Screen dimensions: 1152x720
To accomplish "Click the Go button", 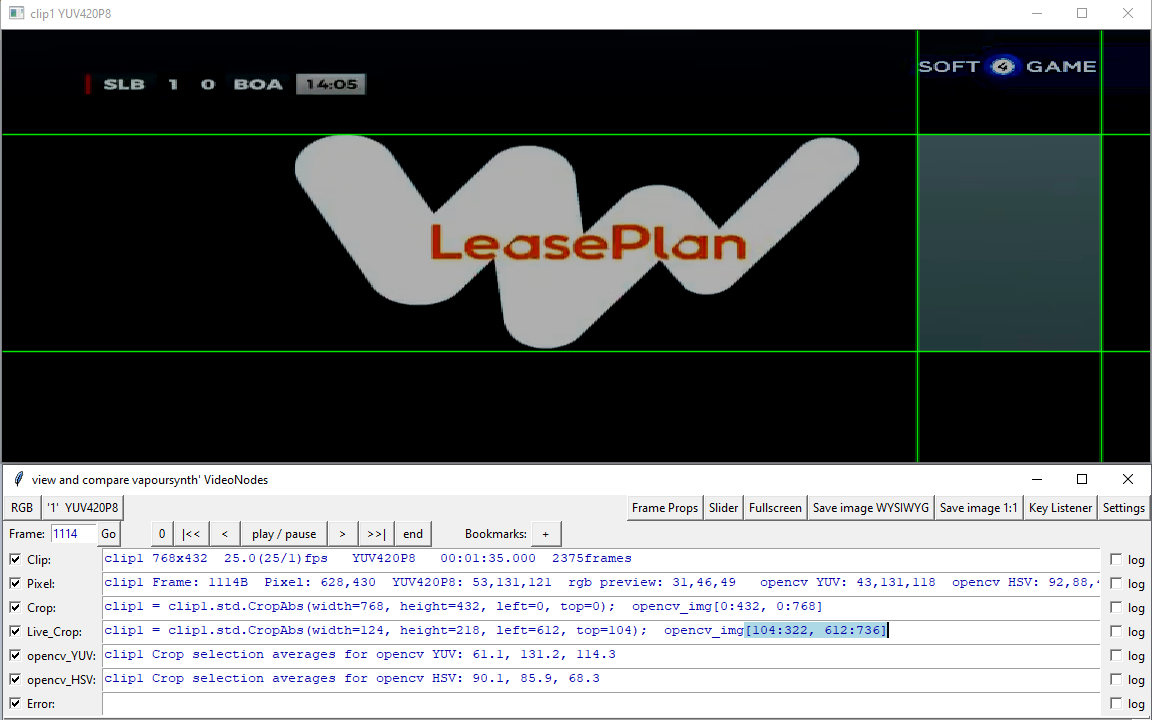I will pos(108,534).
